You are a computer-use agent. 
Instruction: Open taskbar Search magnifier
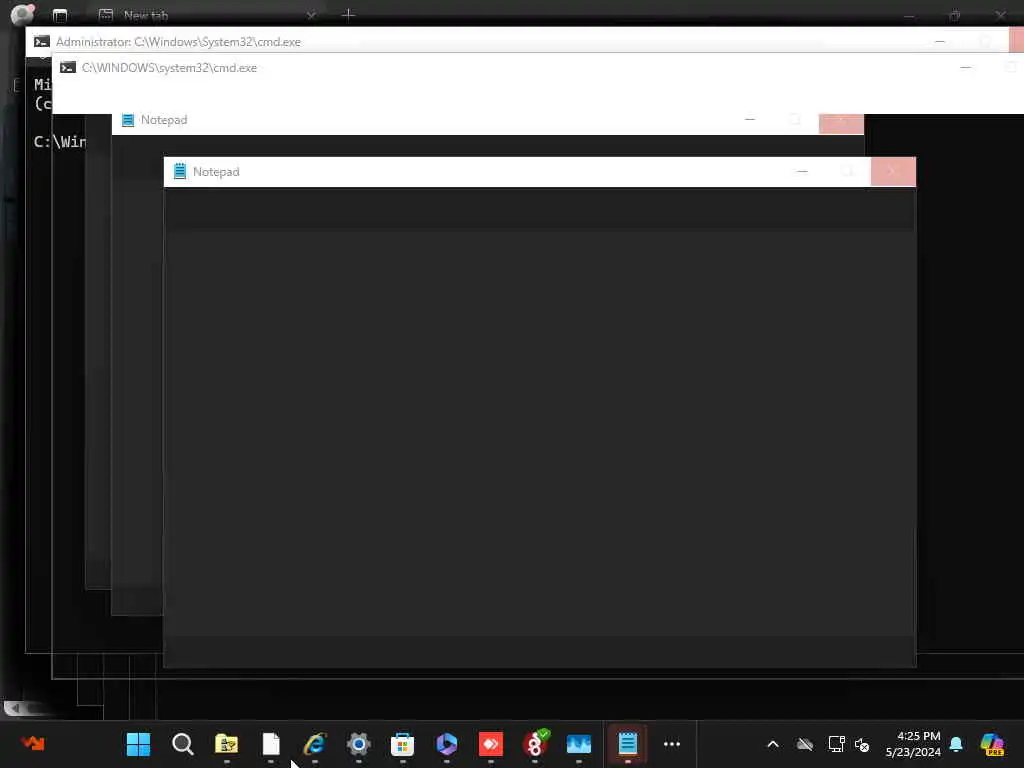tap(182, 744)
